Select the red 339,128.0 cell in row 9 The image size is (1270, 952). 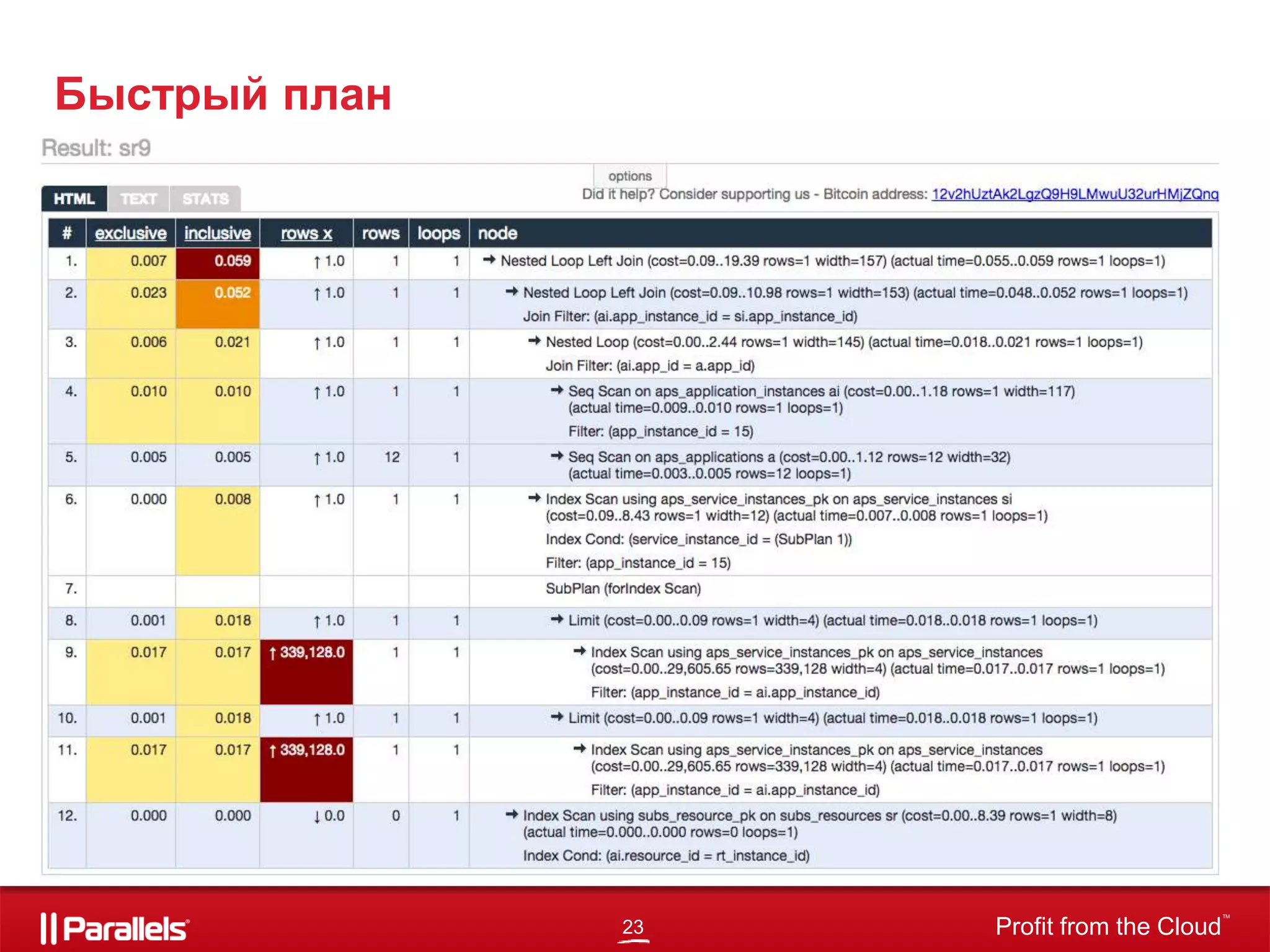[306, 672]
